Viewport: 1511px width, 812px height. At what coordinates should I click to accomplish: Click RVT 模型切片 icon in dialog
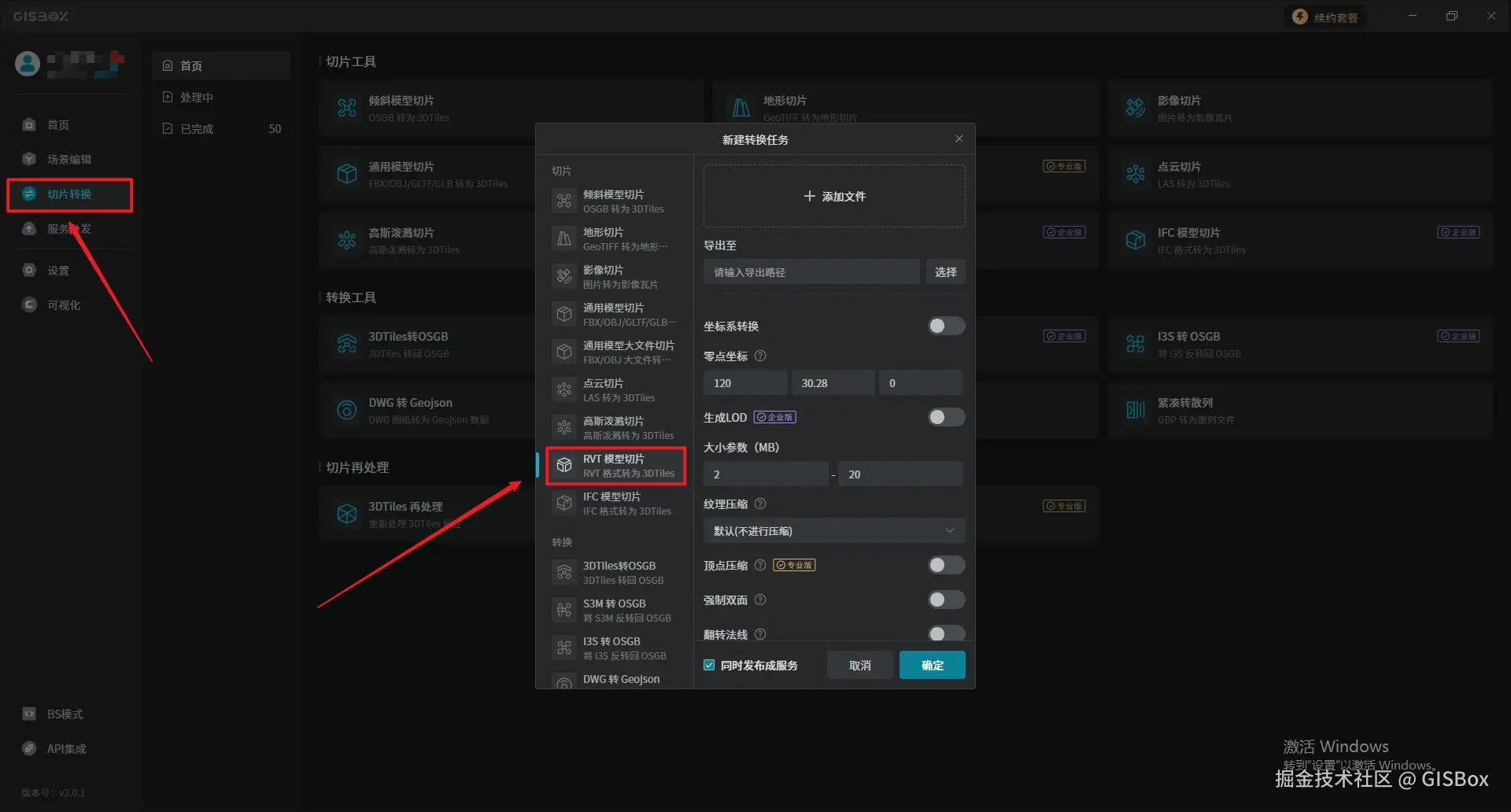click(x=564, y=465)
